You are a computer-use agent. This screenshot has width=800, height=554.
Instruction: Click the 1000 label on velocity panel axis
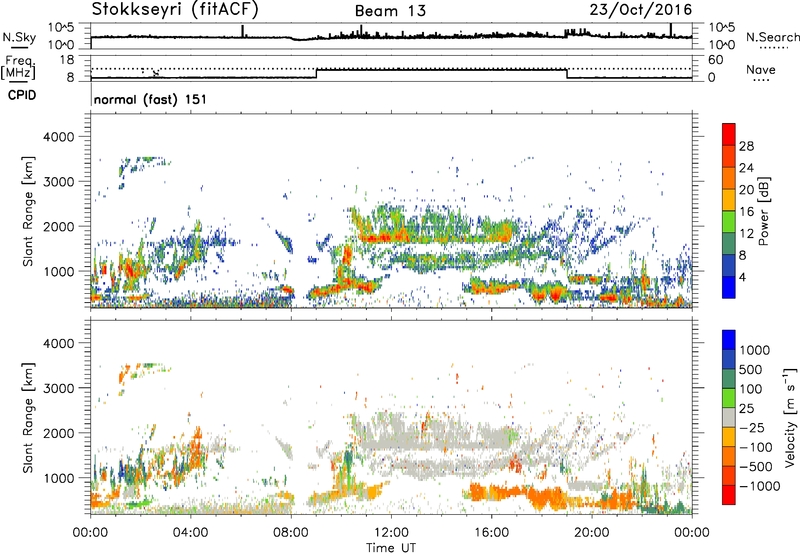coord(58,477)
